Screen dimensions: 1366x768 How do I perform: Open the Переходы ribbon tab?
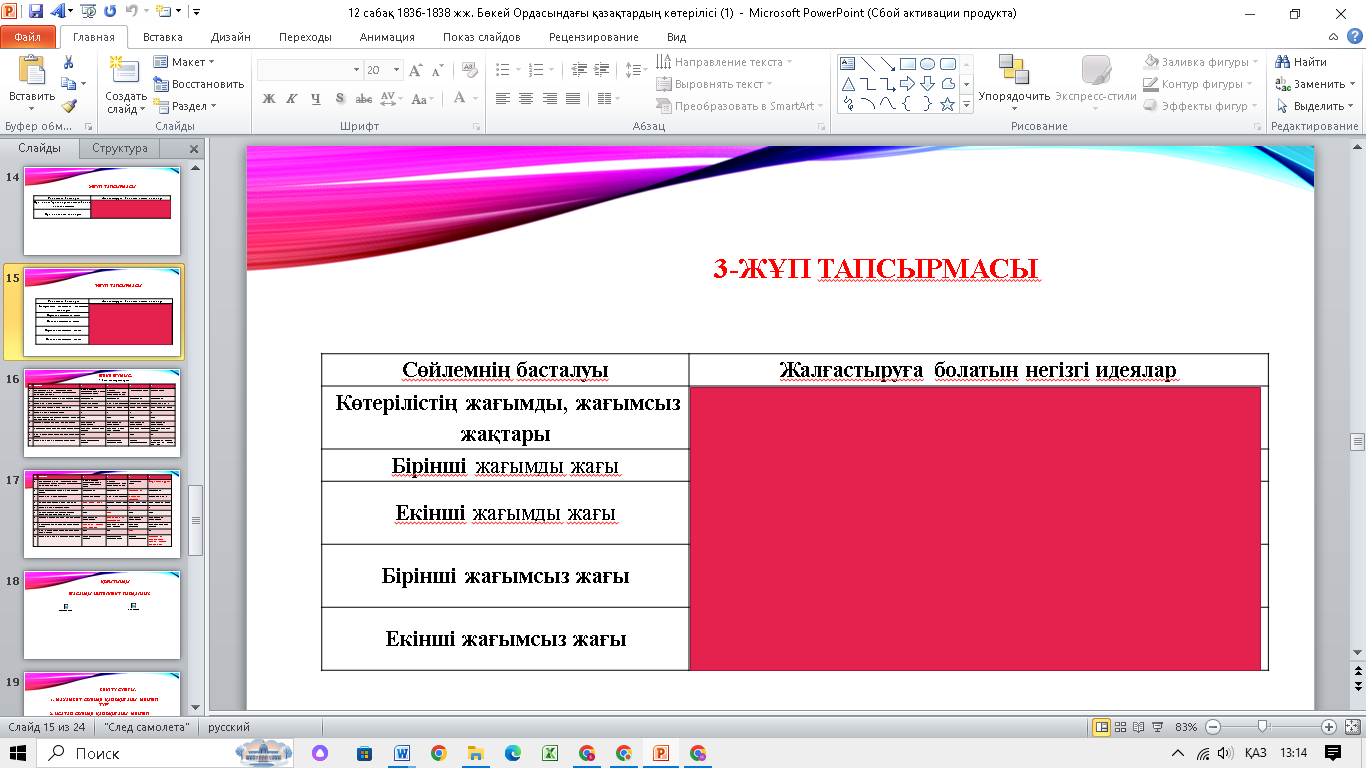point(306,37)
